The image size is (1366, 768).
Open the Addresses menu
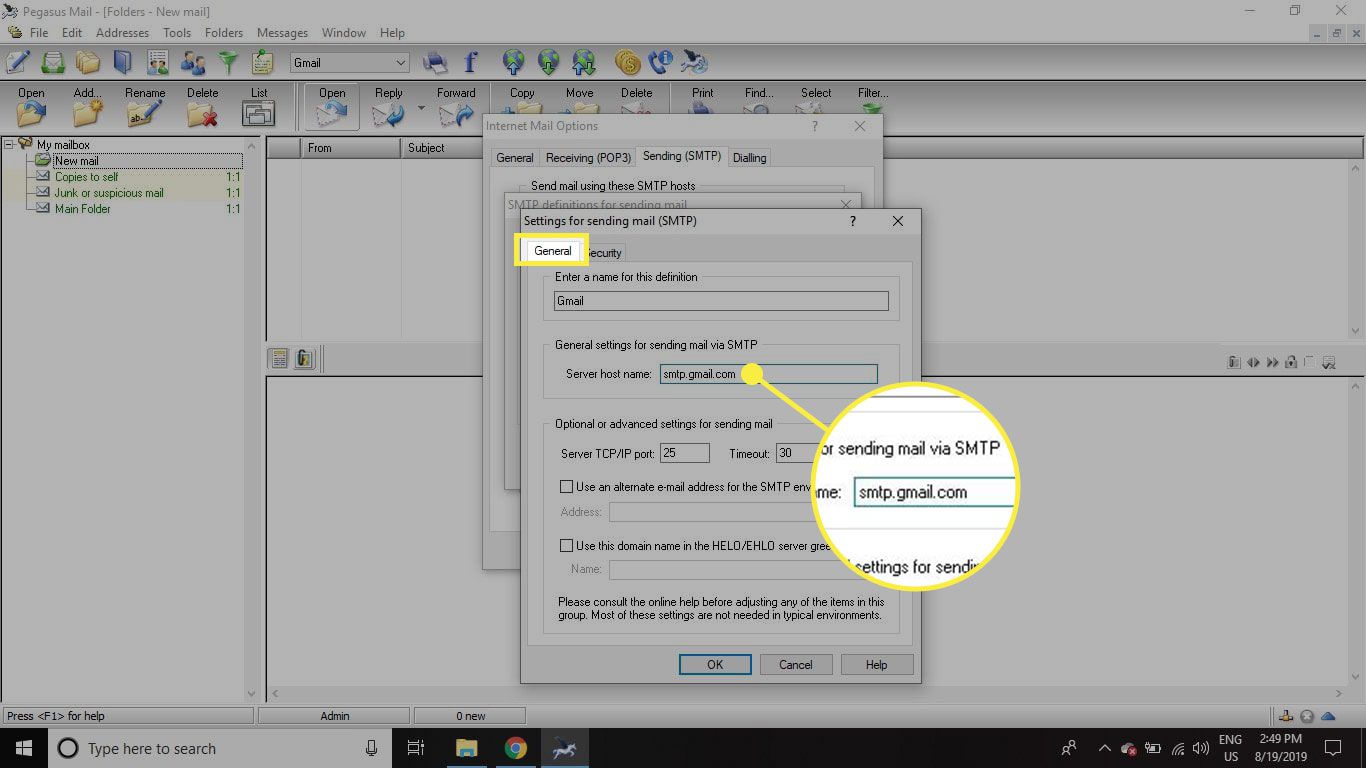[x=122, y=33]
